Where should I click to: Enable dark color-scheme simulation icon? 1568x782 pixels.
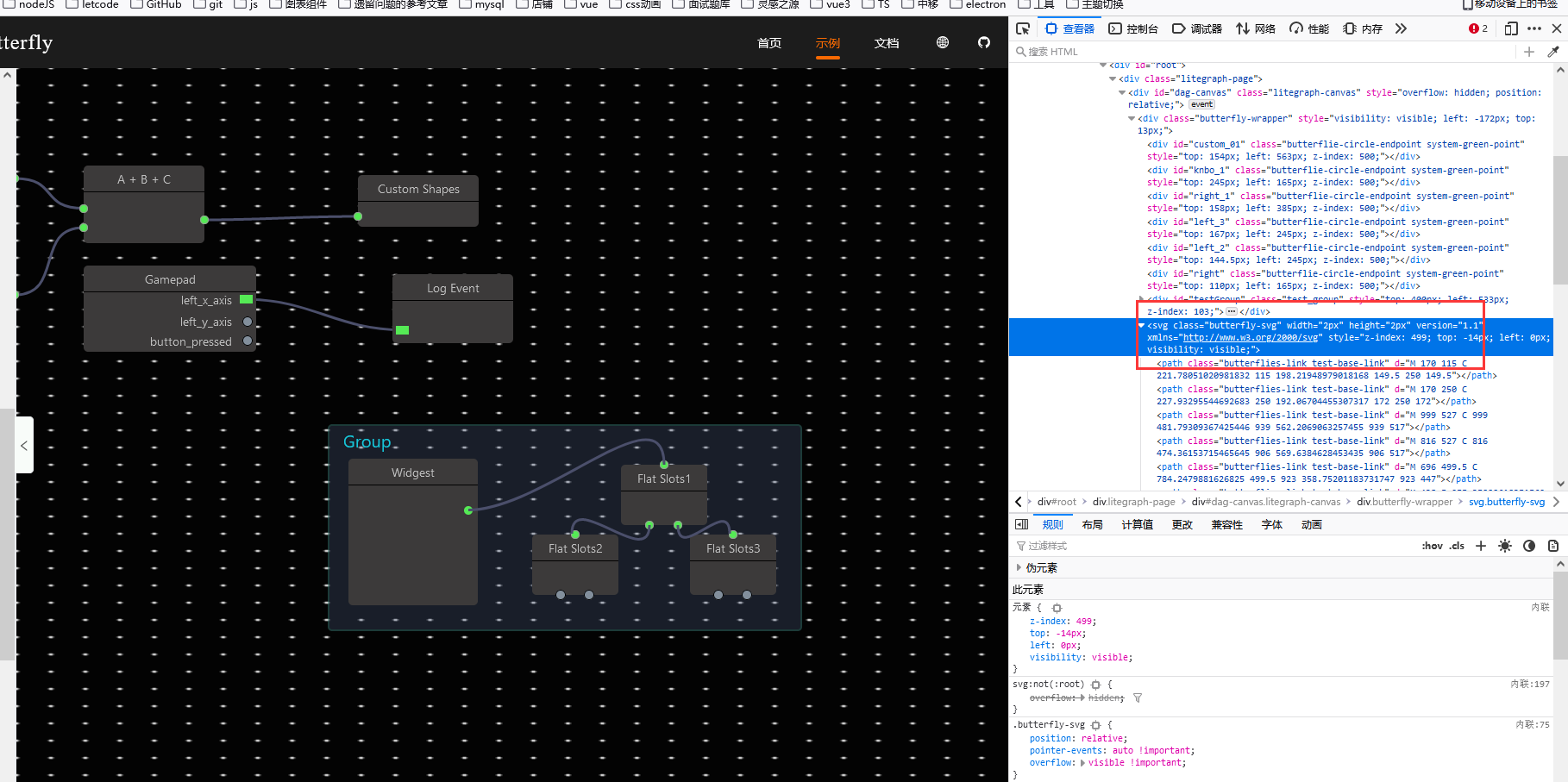(x=1529, y=545)
